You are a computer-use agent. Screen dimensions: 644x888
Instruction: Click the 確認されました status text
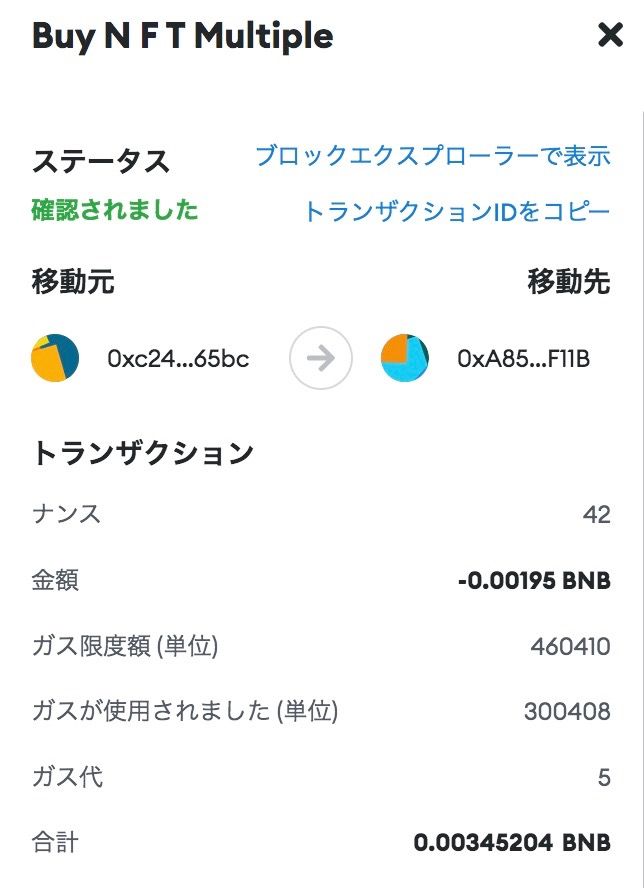click(x=116, y=210)
